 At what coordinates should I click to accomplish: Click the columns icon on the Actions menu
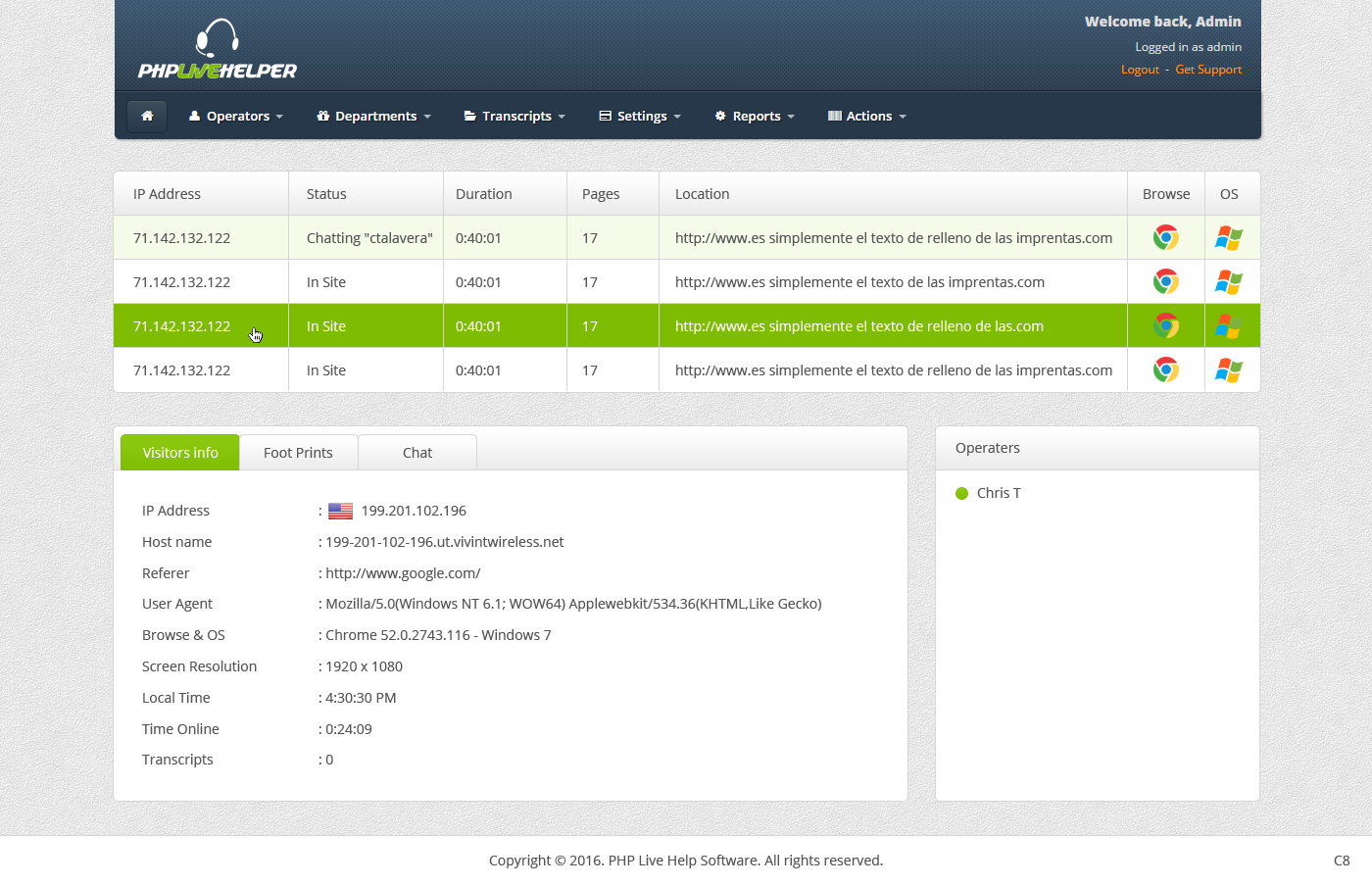coord(834,116)
